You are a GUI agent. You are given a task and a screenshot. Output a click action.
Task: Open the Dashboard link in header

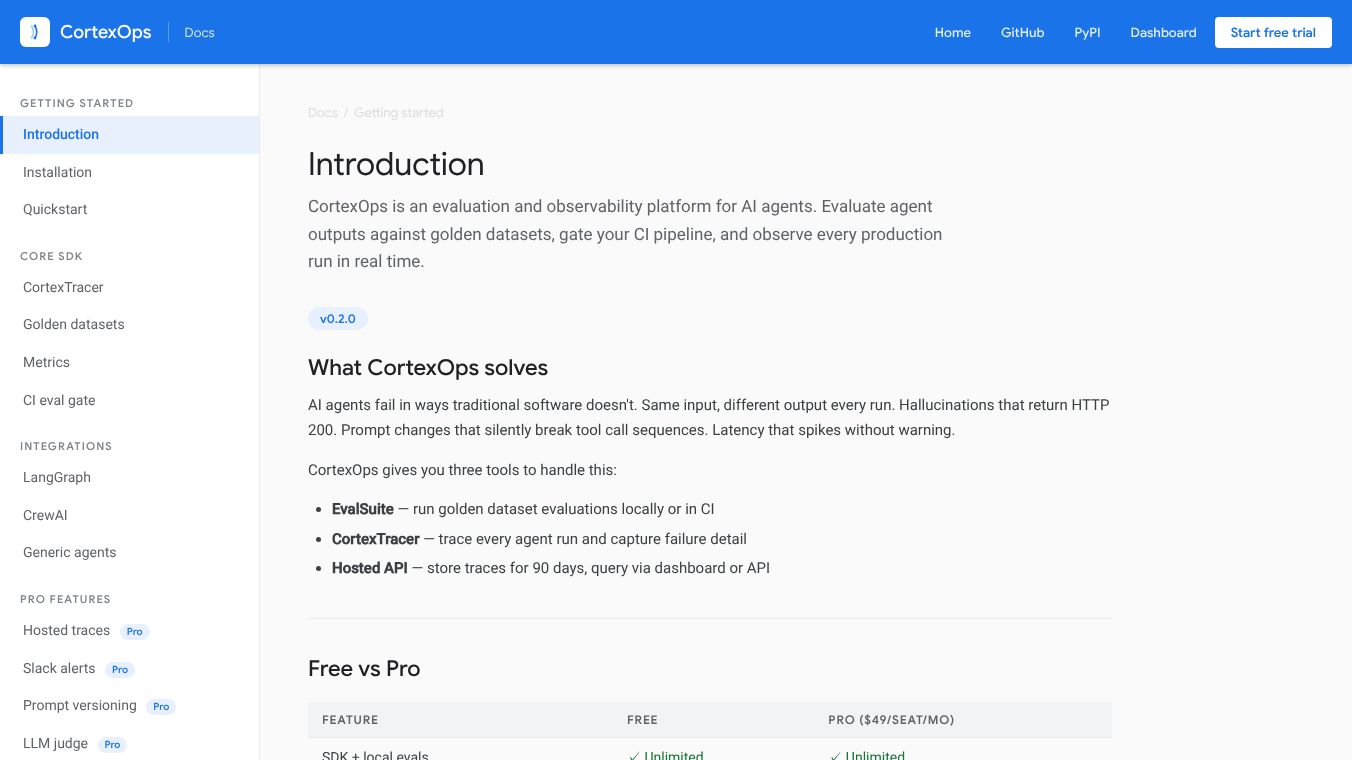1163,33
